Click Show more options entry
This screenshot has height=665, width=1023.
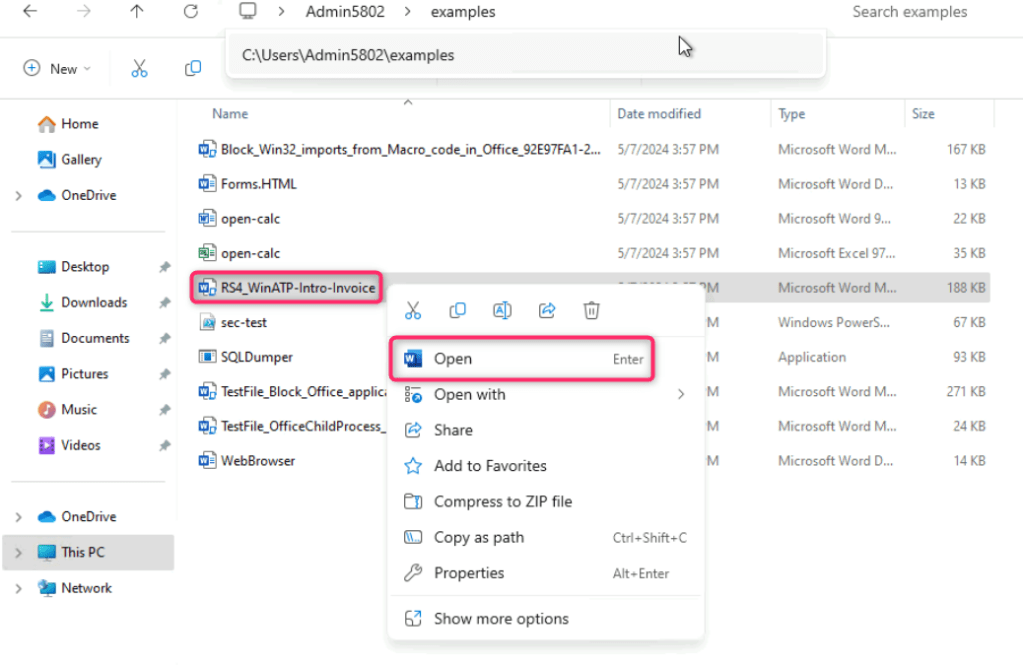[500, 619]
